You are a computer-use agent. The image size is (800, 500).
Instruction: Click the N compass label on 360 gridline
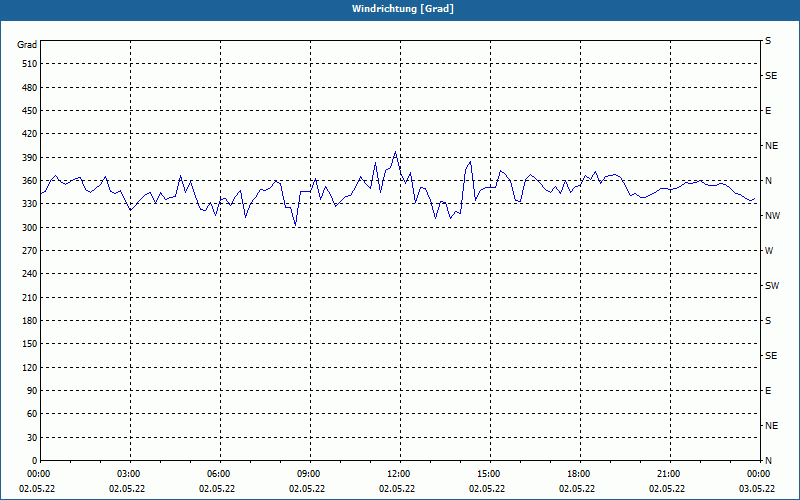768,181
